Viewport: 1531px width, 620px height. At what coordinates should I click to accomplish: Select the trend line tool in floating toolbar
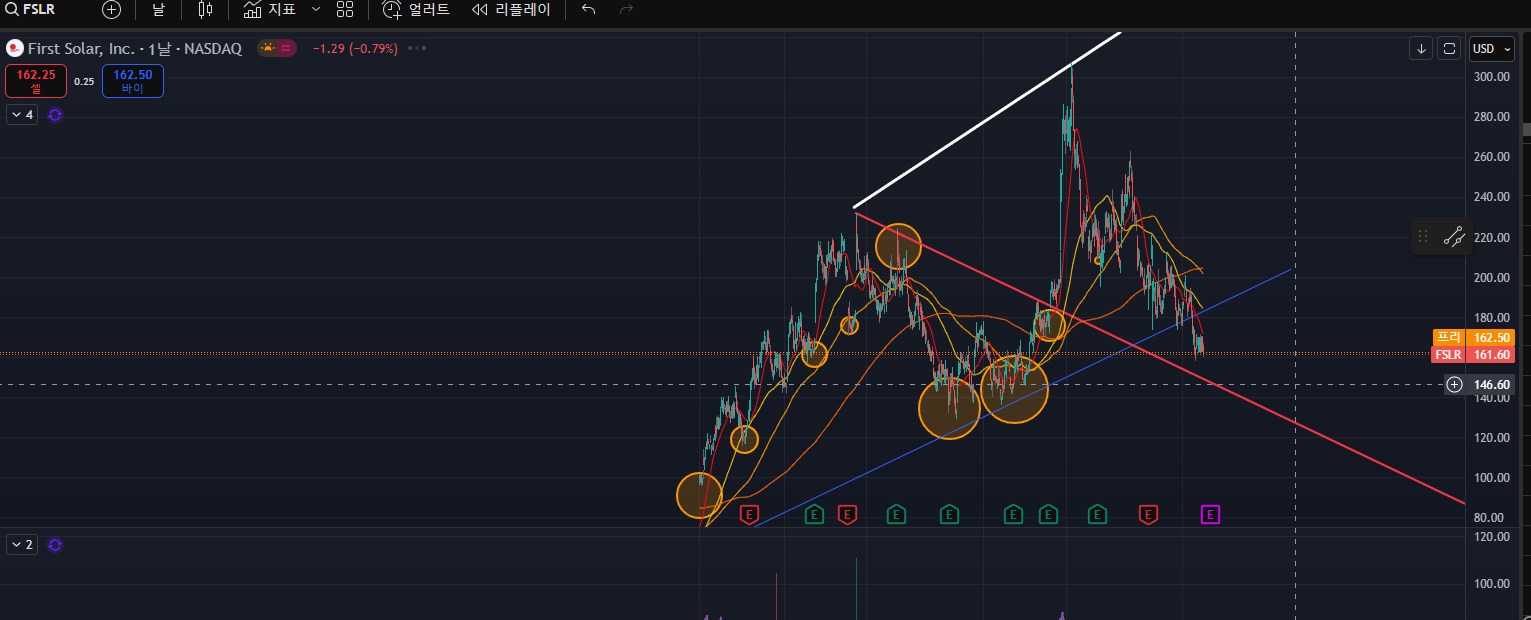pos(1454,237)
